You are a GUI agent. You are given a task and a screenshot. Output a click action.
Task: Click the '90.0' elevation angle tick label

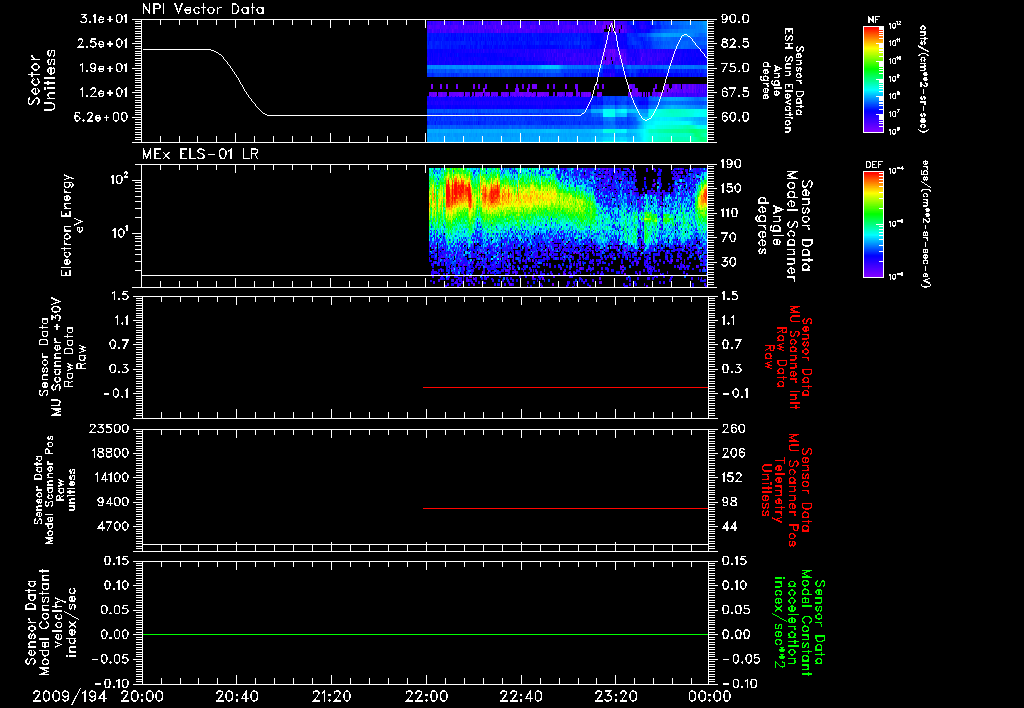click(x=735, y=19)
